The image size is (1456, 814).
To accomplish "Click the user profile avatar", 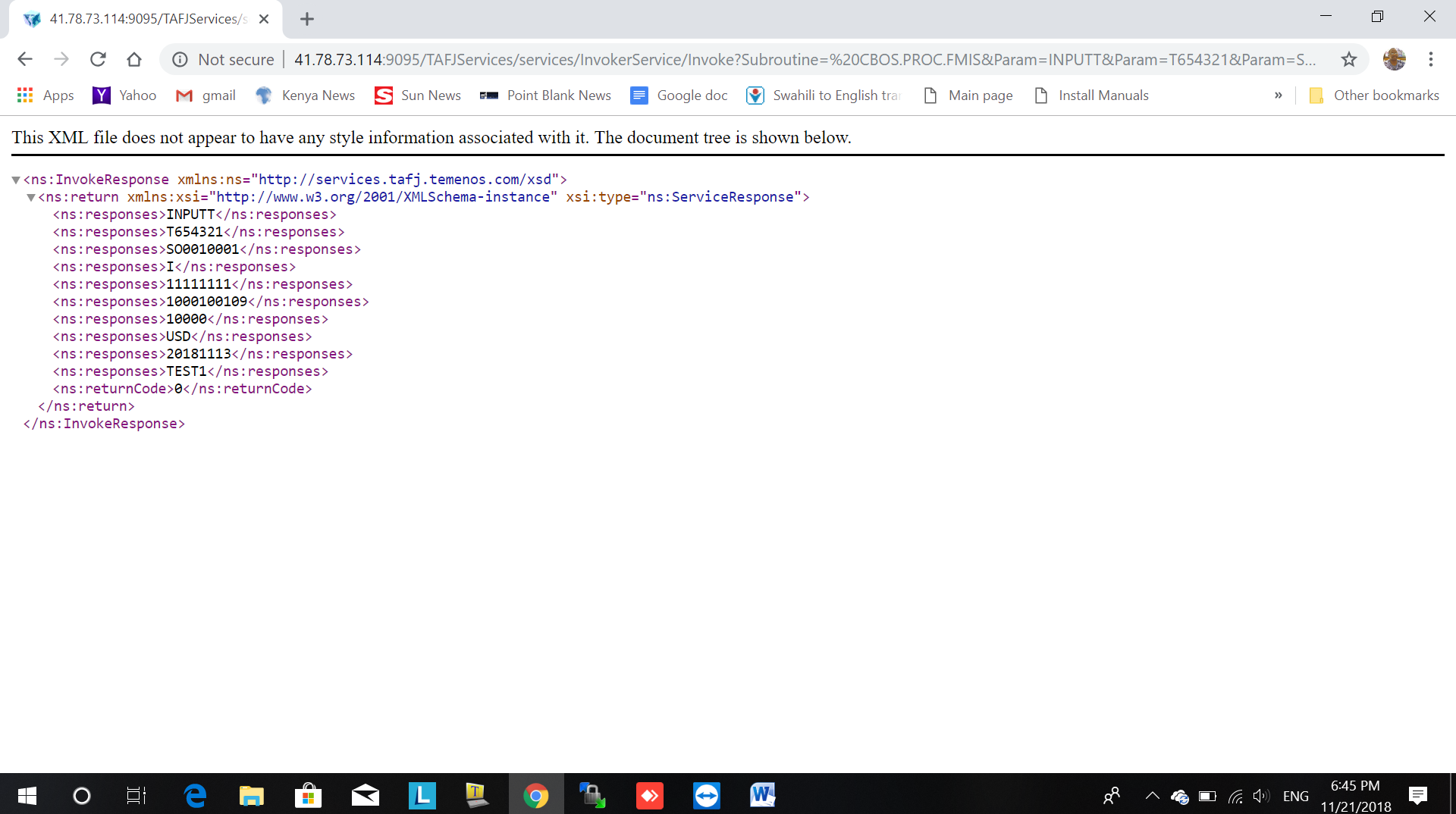I will 1394,59.
